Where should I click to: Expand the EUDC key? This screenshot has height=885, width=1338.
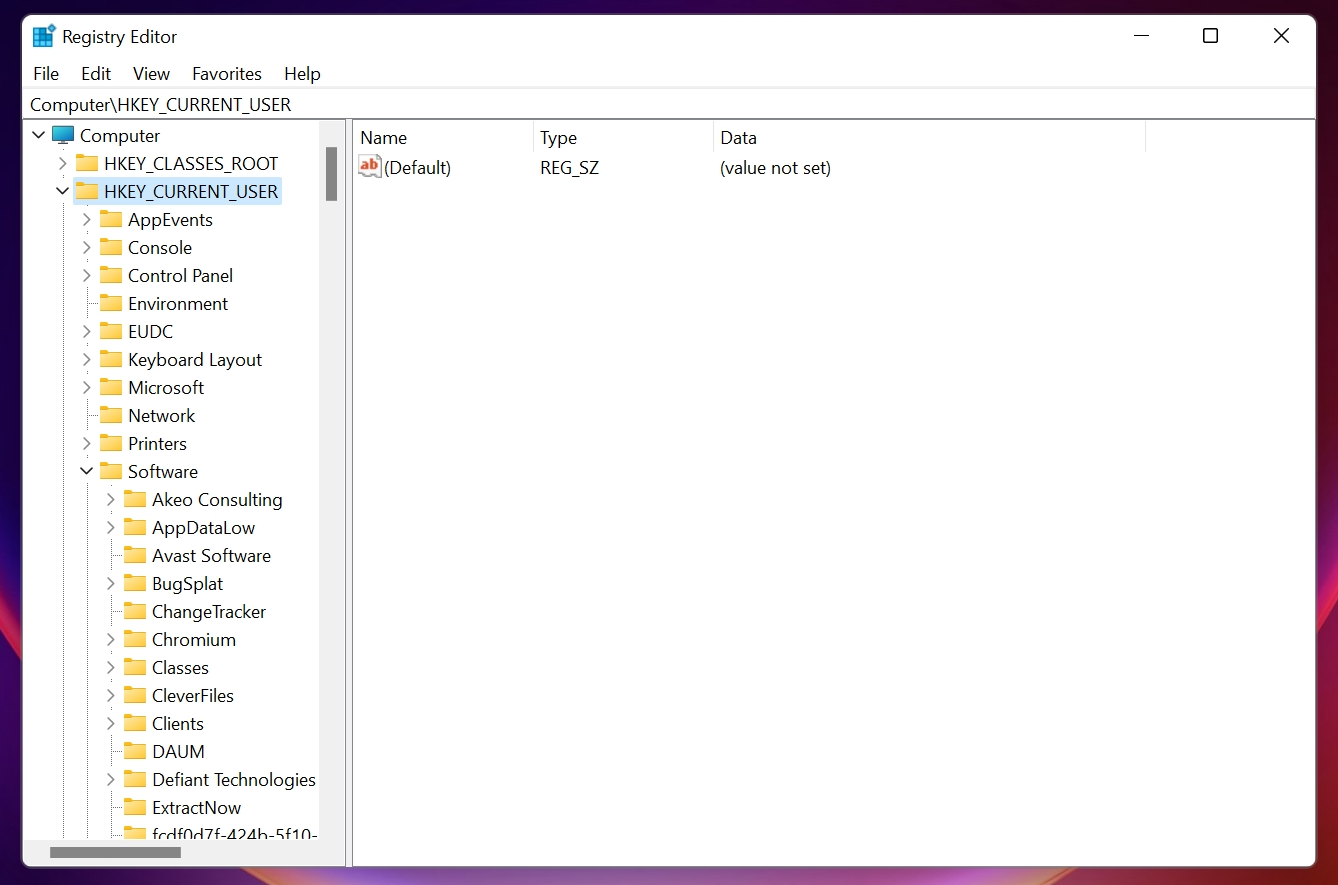tap(87, 331)
